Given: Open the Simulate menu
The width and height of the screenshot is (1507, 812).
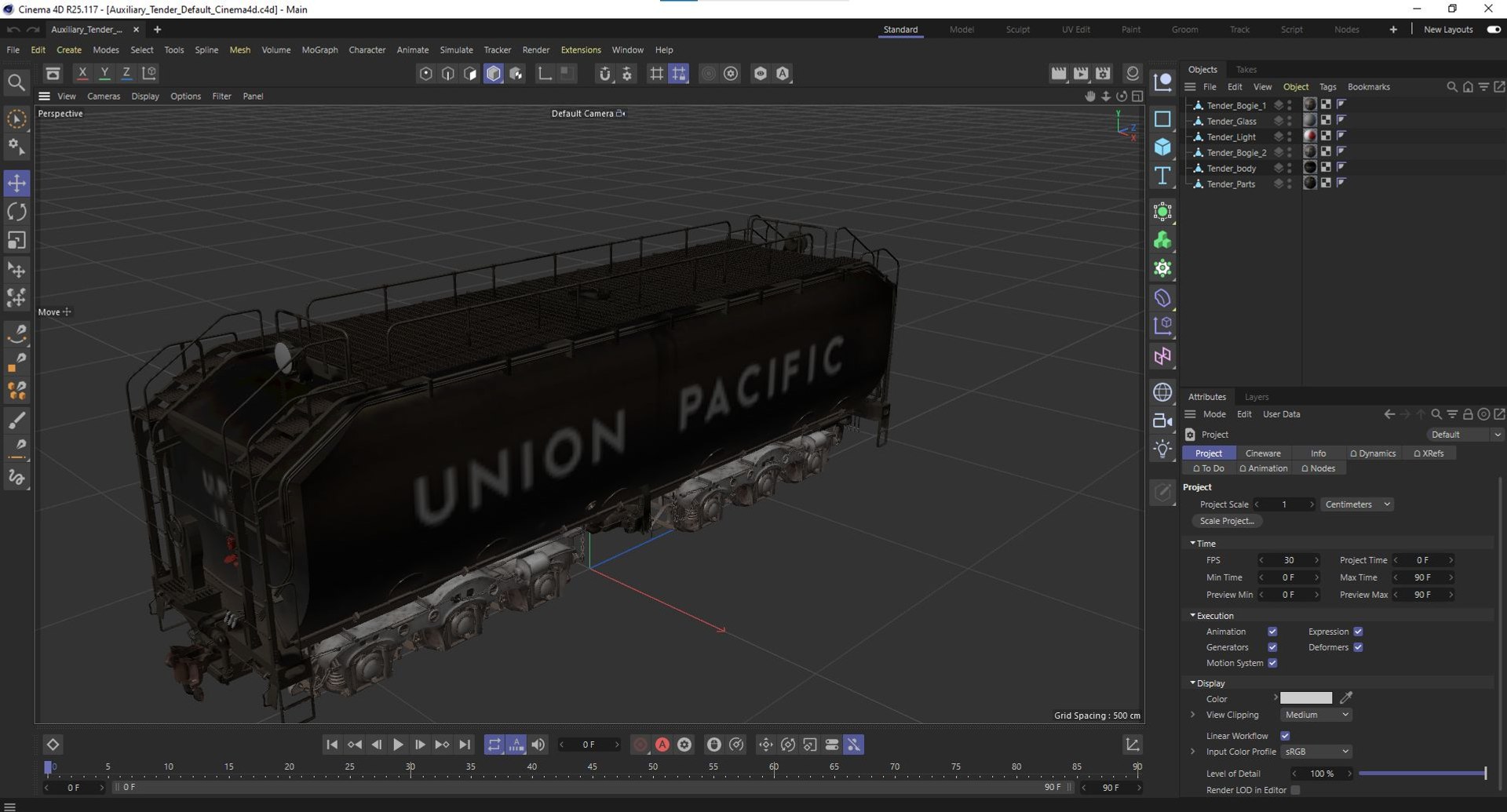Looking at the screenshot, I should tap(456, 49).
